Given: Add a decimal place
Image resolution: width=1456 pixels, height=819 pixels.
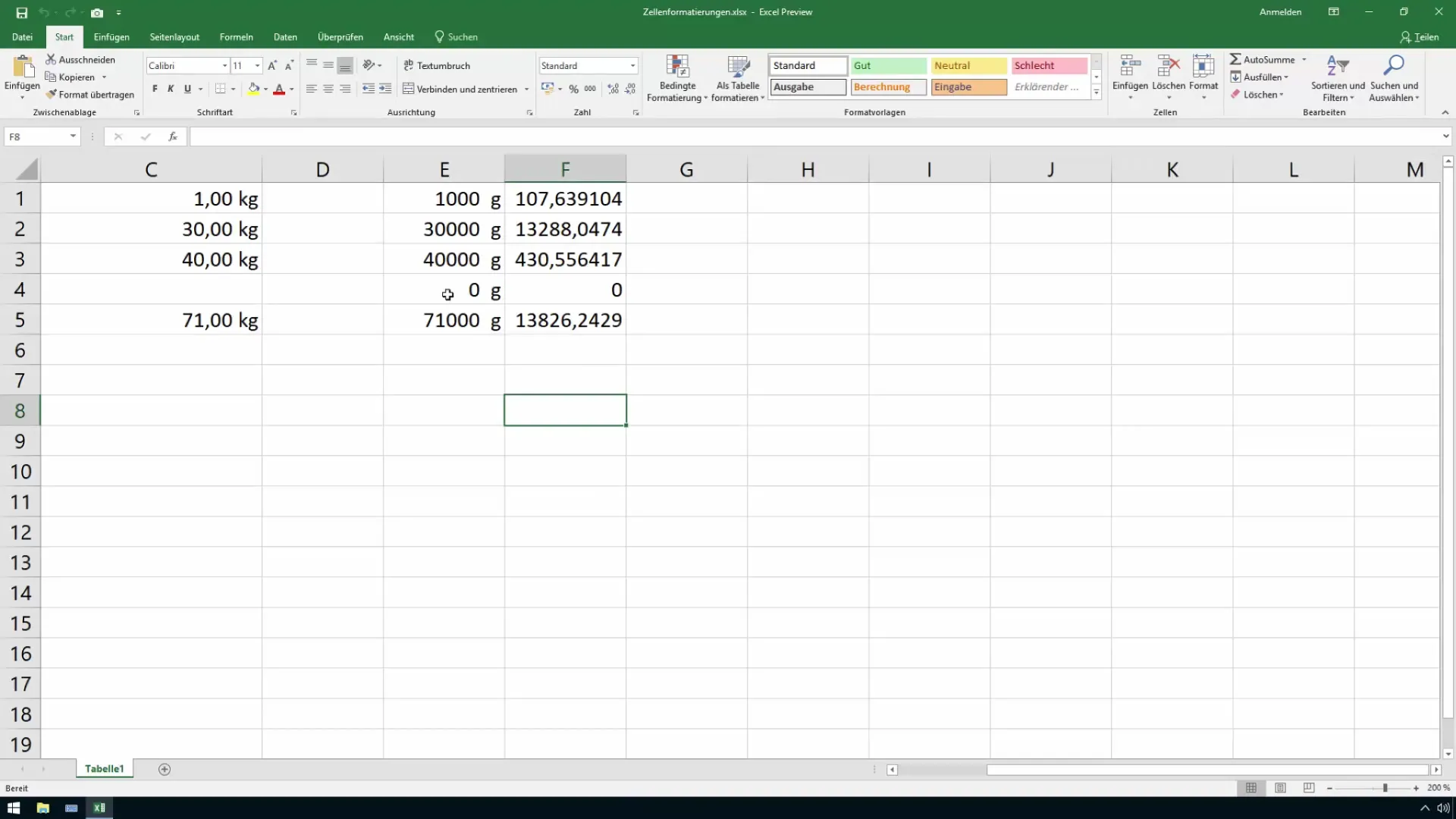Looking at the screenshot, I should coord(613,89).
